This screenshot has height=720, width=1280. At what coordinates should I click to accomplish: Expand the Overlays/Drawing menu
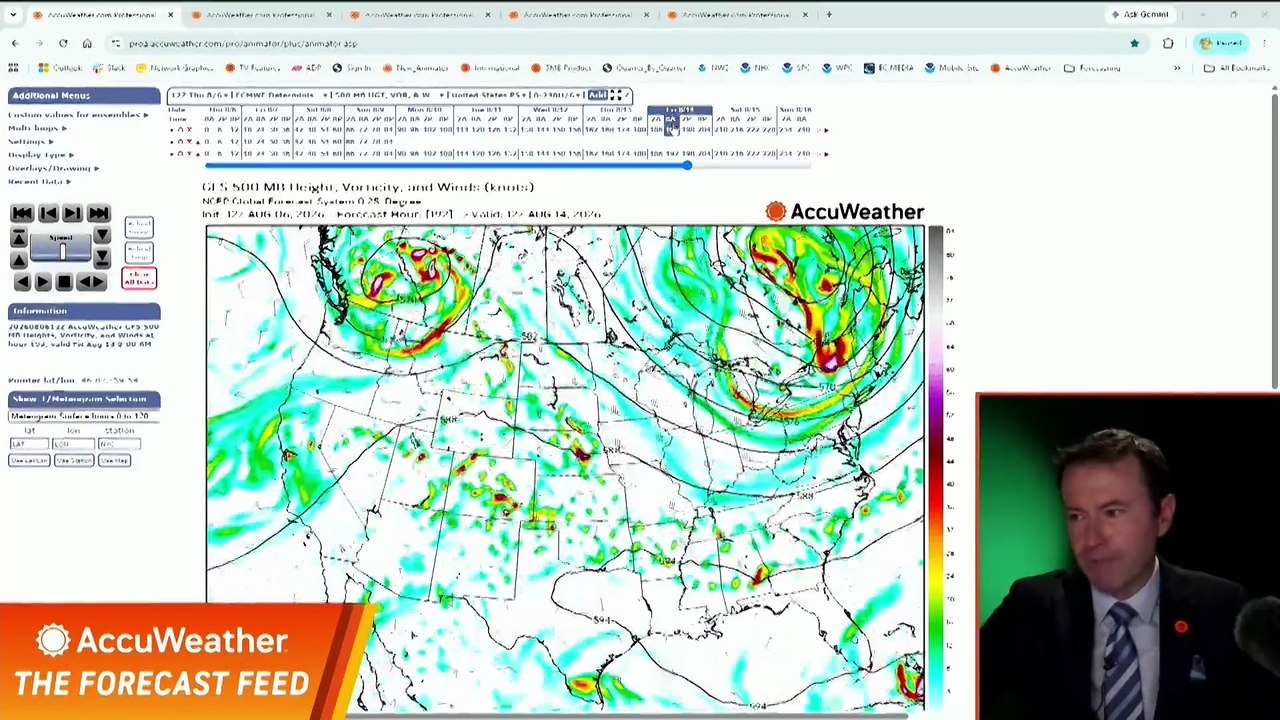[54, 168]
